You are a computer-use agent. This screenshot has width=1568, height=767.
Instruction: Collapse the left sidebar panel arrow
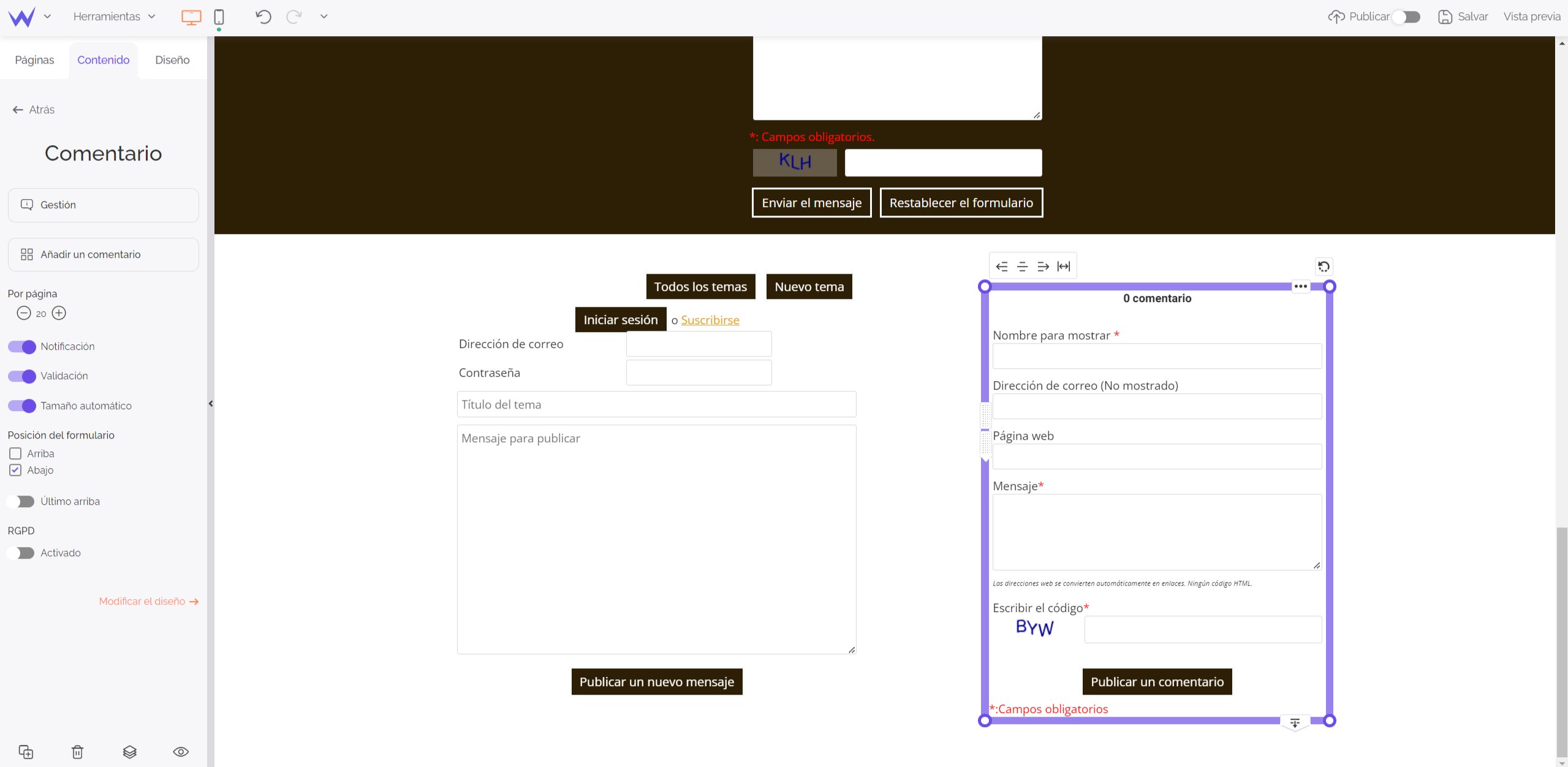coord(211,404)
